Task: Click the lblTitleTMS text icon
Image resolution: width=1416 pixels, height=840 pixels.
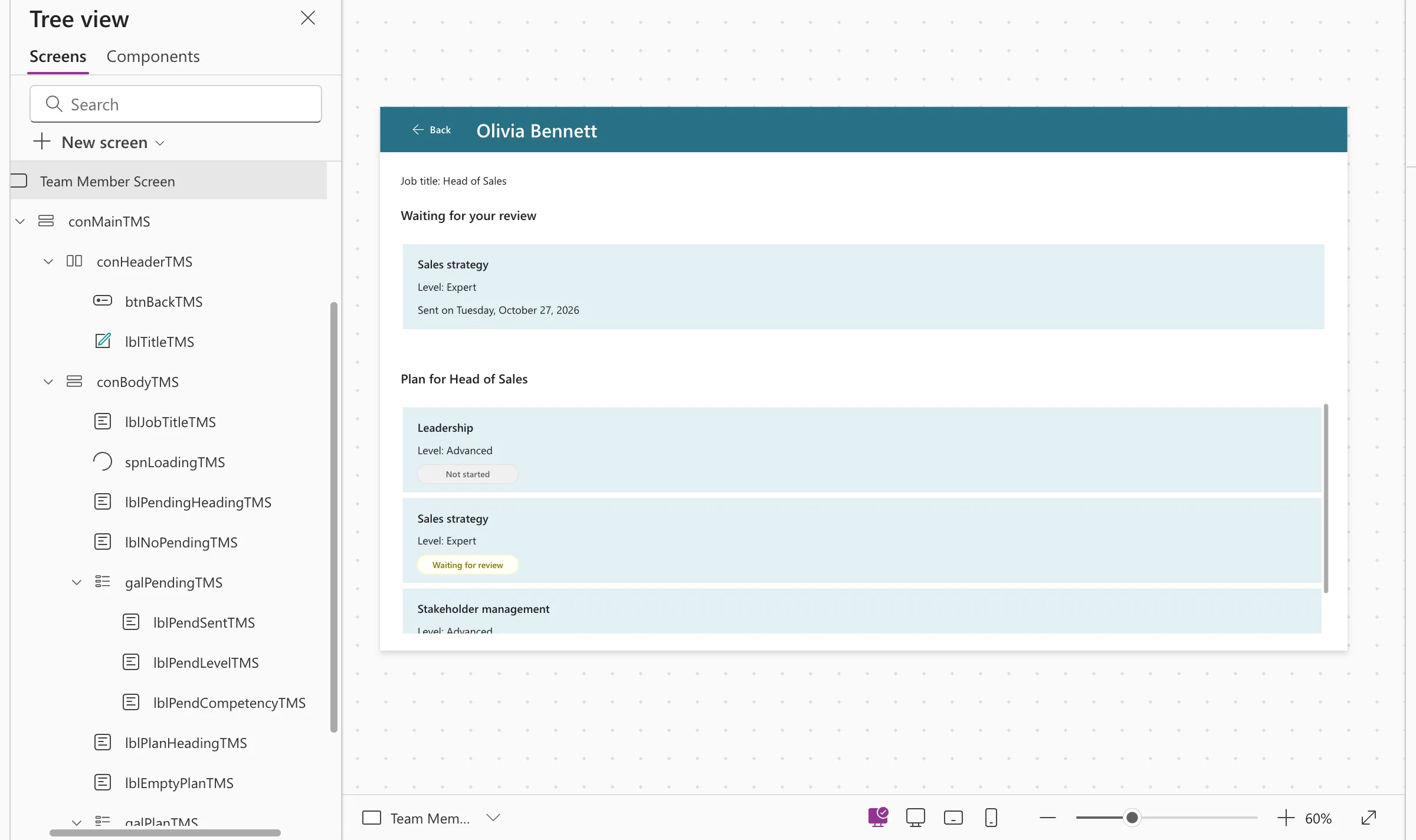Action: [x=103, y=341]
